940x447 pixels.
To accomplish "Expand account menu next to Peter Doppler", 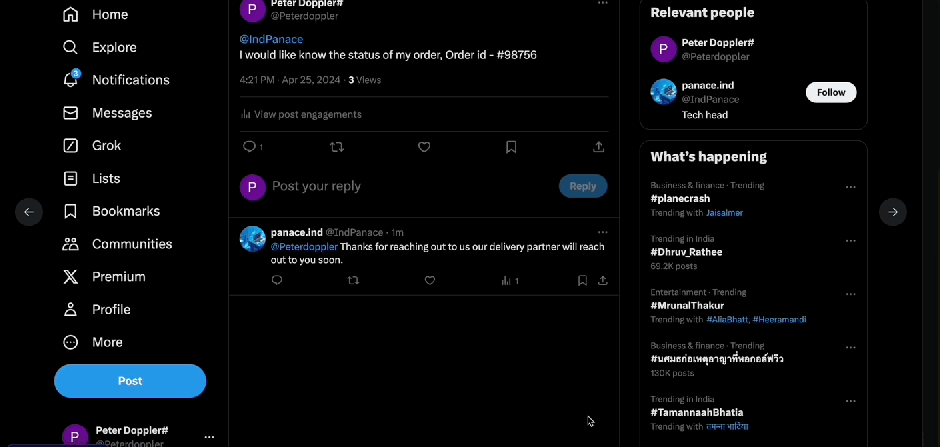I will point(209,437).
